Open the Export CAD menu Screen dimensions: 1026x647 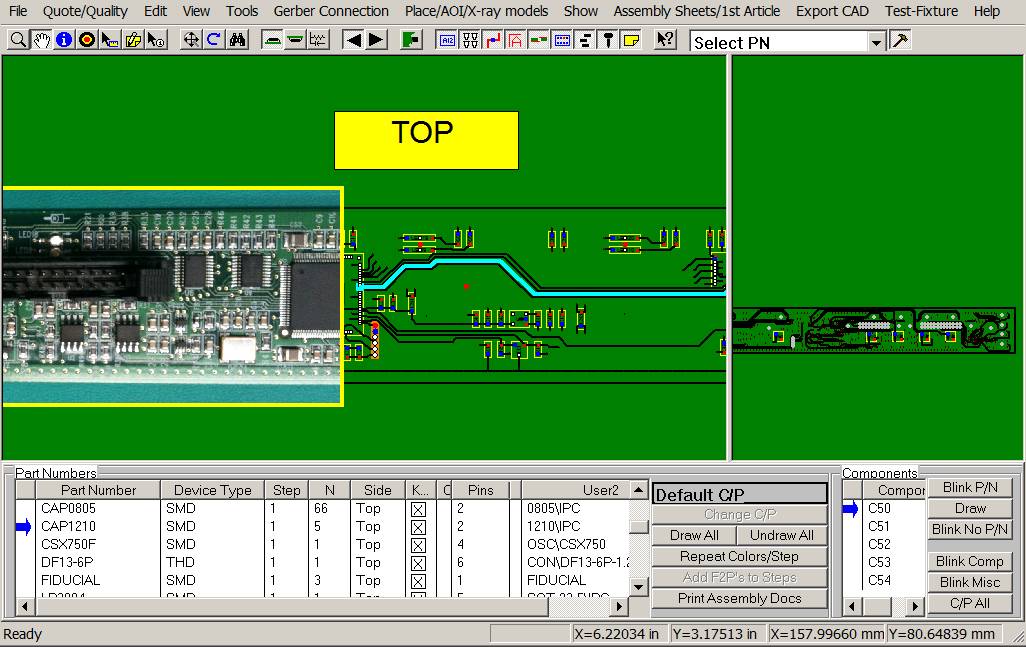(832, 11)
